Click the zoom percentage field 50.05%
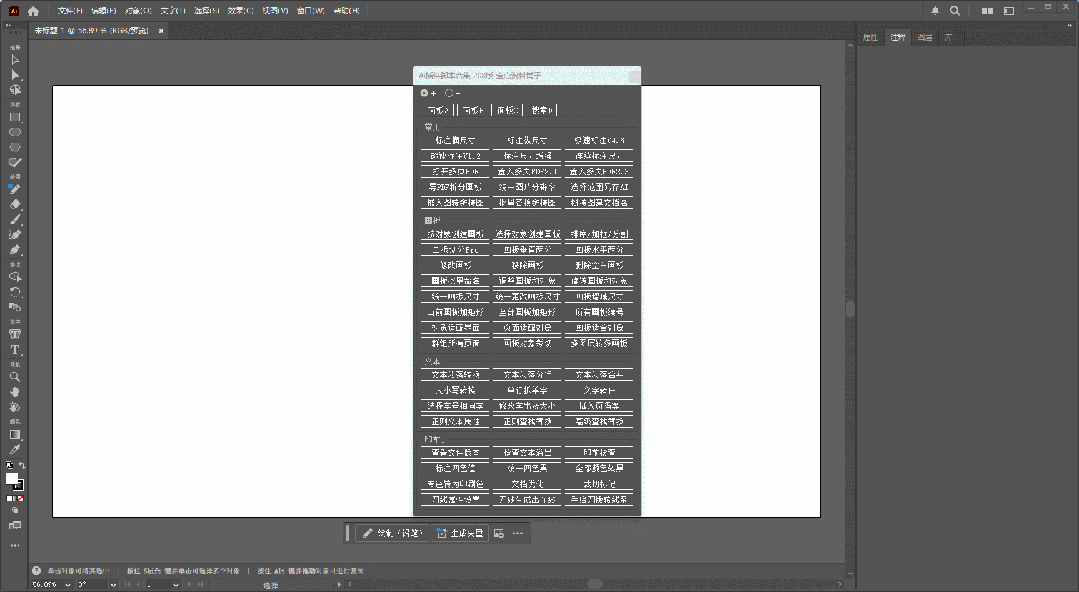1079x592 pixels. (x=46, y=584)
